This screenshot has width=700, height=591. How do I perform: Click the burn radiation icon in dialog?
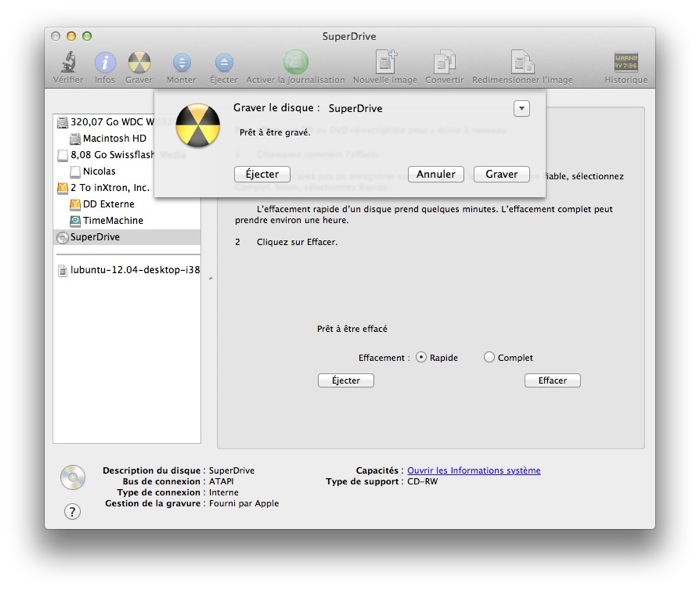(198, 125)
